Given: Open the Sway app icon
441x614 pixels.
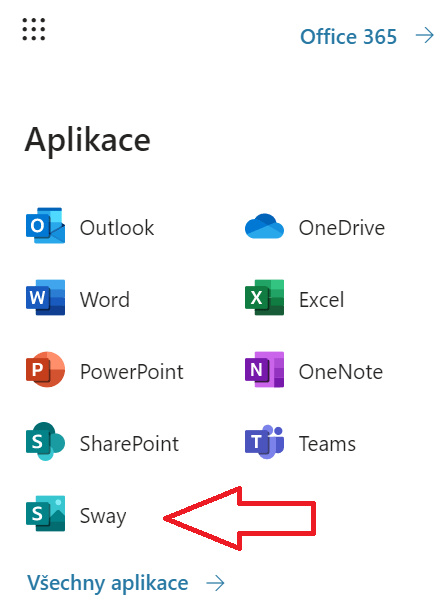Looking at the screenshot, I should coord(45,513).
